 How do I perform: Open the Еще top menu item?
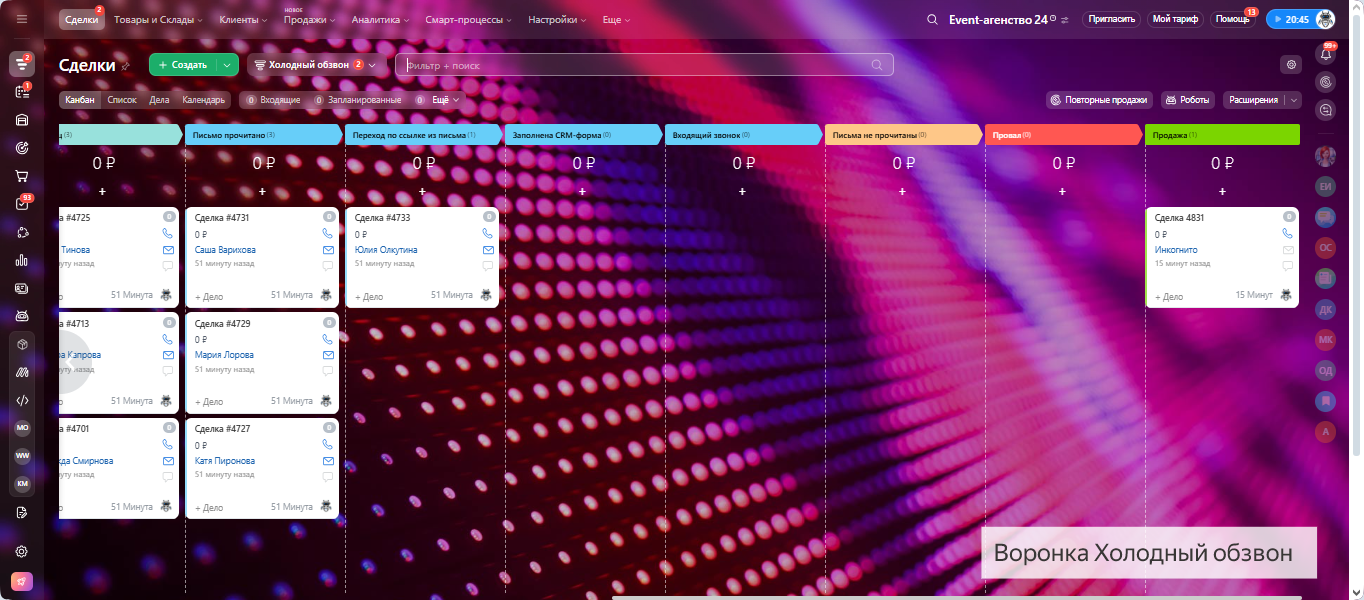pyautogui.click(x=616, y=19)
